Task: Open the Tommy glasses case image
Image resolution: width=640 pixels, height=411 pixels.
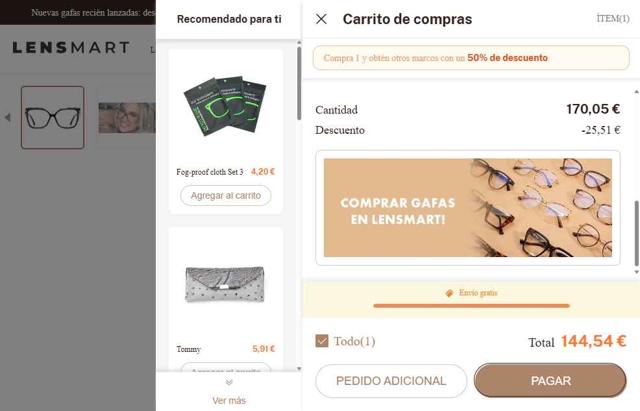Action: tap(226, 284)
